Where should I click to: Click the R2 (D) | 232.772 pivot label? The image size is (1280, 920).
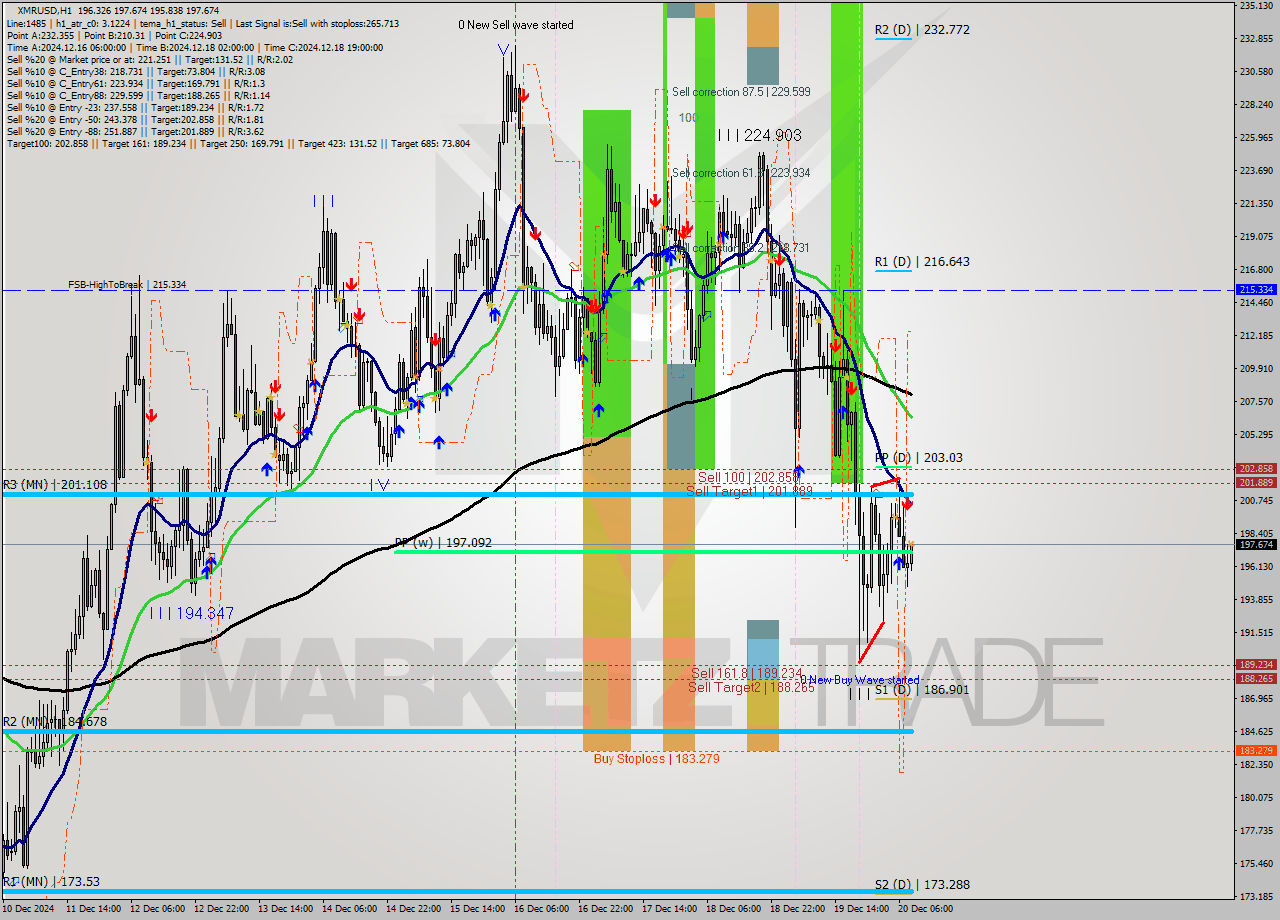pos(922,30)
